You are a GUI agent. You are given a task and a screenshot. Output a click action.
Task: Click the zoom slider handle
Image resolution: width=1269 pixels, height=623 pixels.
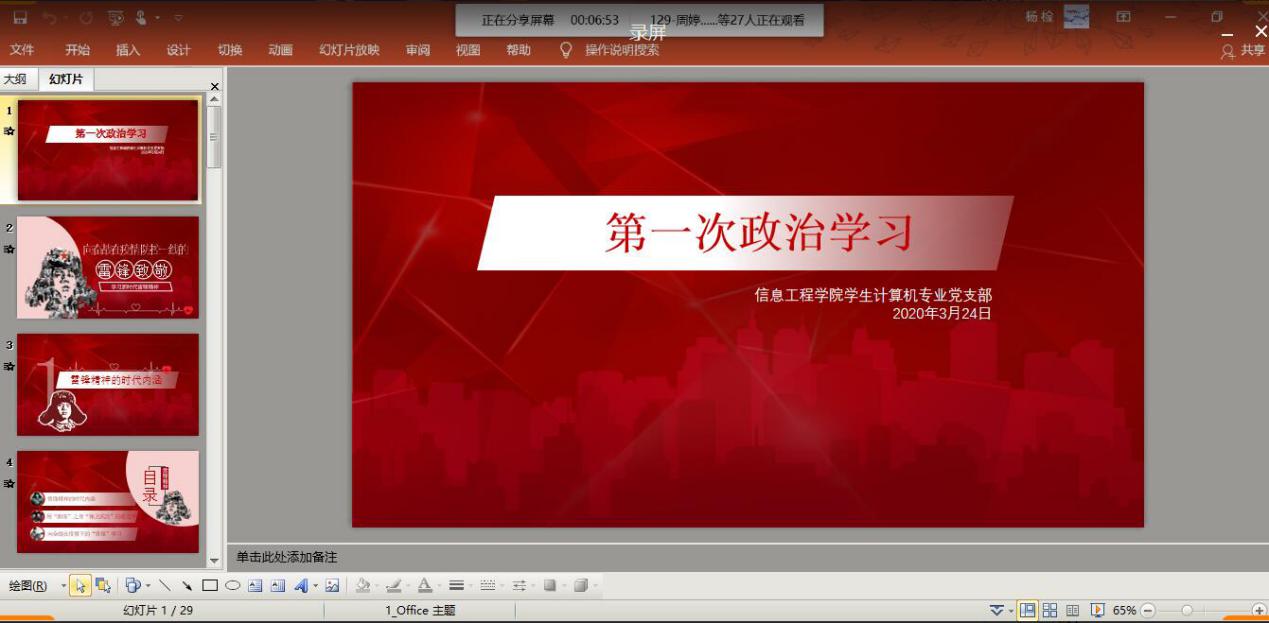click(x=1187, y=610)
